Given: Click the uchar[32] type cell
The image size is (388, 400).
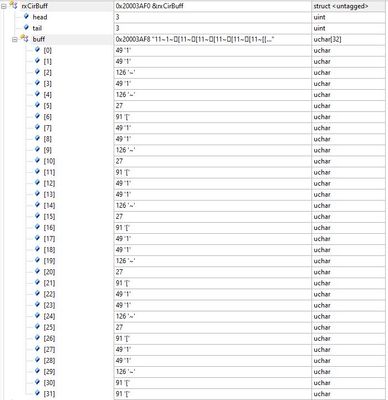Looking at the screenshot, I should (x=327, y=39).
